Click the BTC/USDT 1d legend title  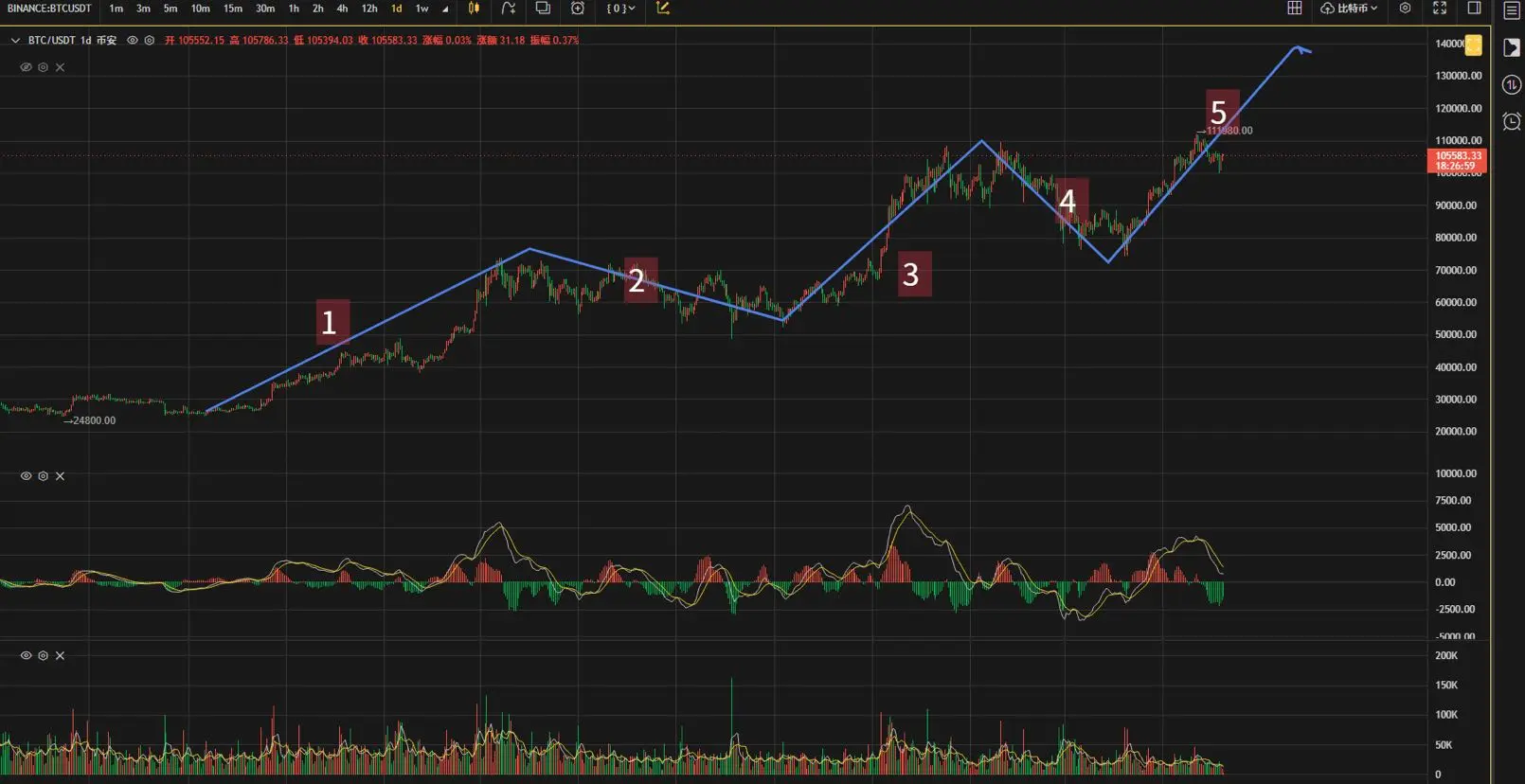click(72, 41)
